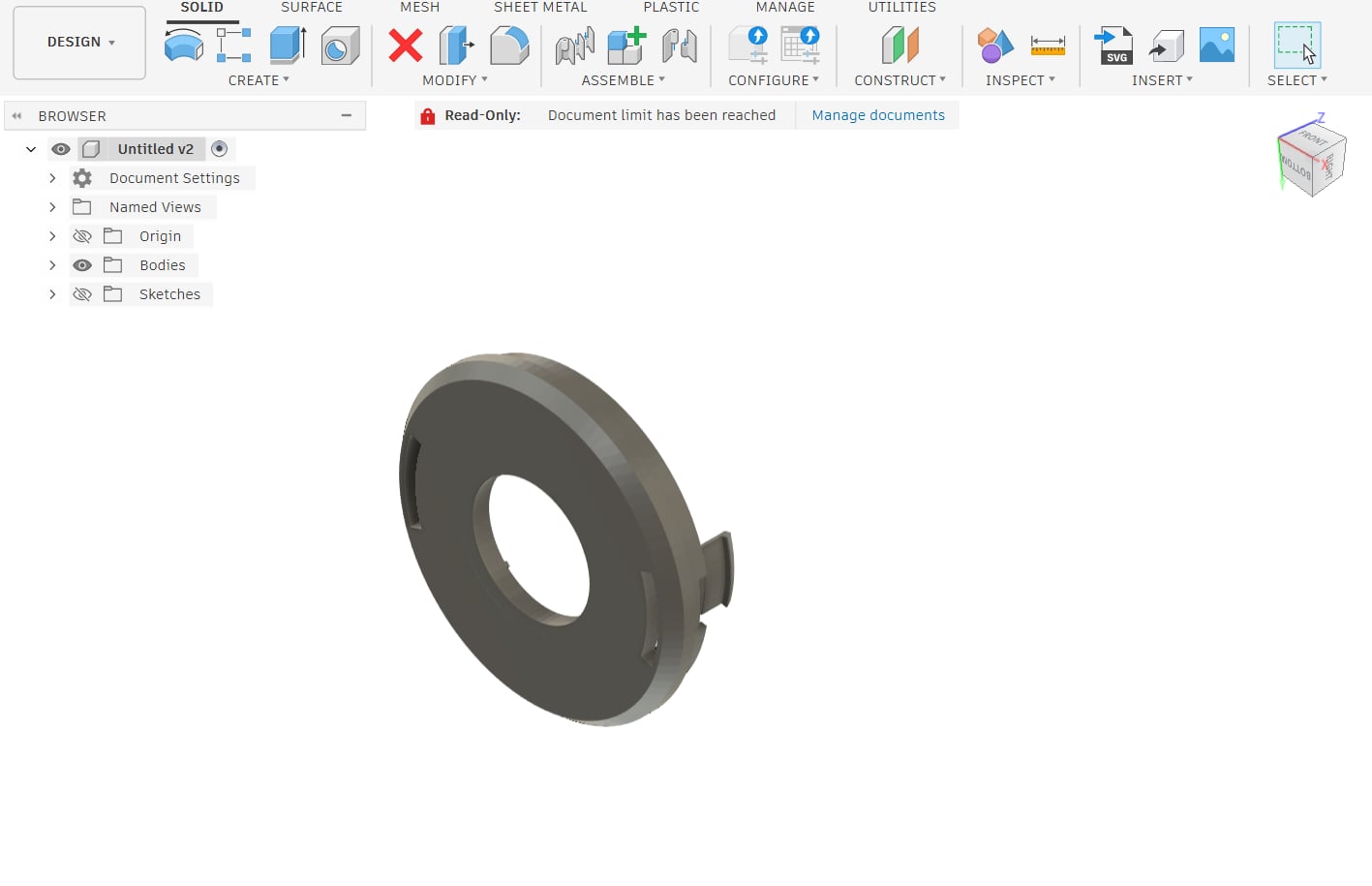Viewport: 1372px width, 886px height.
Task: Collapse the Browser panel with minus button
Action: 346,115
